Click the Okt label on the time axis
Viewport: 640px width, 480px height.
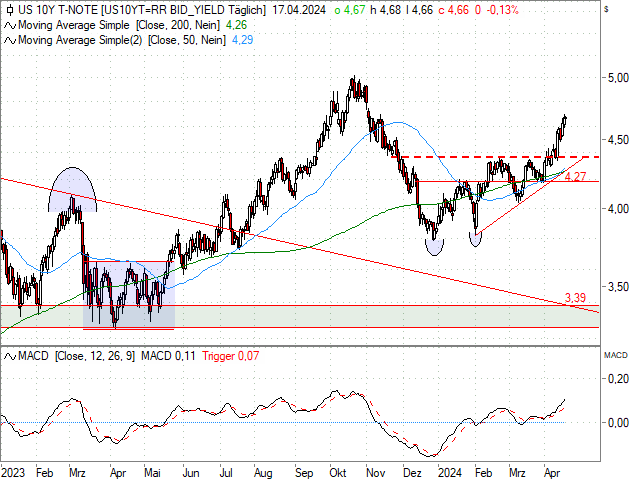(x=339, y=469)
